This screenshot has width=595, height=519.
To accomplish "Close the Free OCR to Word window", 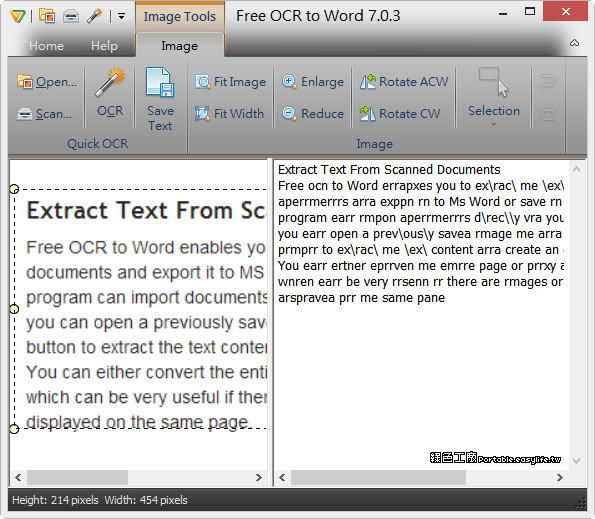I will 565,12.
